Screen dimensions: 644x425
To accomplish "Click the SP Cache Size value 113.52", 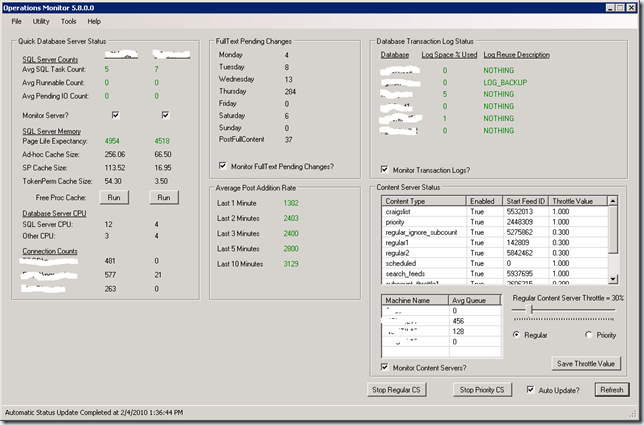I will [115, 168].
